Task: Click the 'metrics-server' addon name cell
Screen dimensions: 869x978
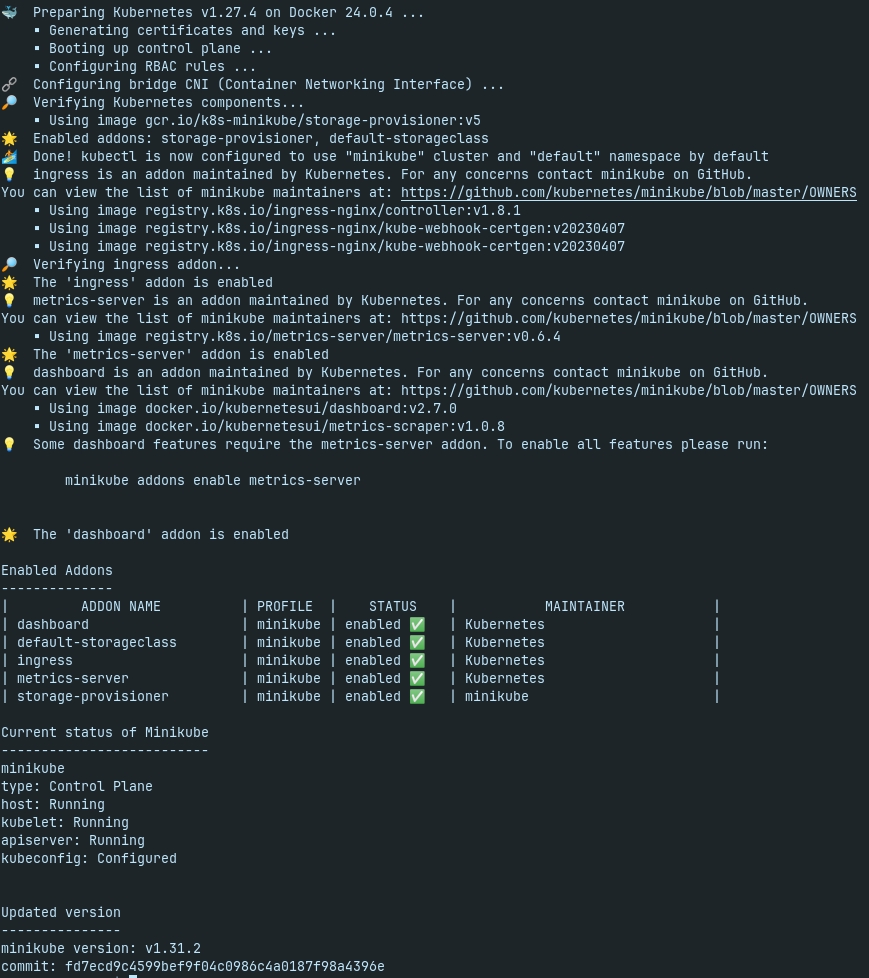Action: click(73, 679)
